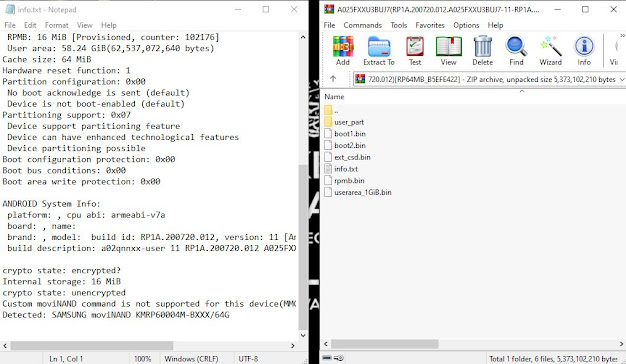Open the WinRAR File menu
Viewport: 626px width, 364px height.
(329, 25)
